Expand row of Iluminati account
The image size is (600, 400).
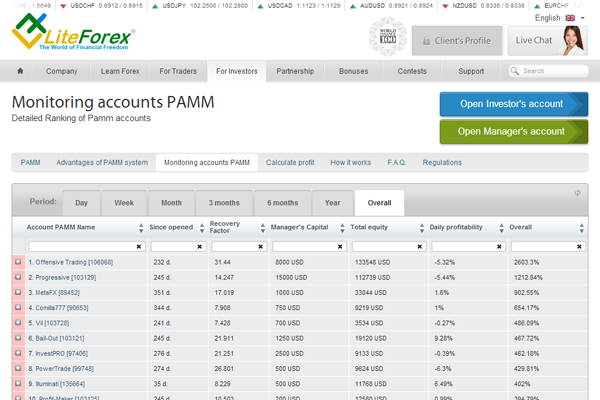(x=18, y=384)
